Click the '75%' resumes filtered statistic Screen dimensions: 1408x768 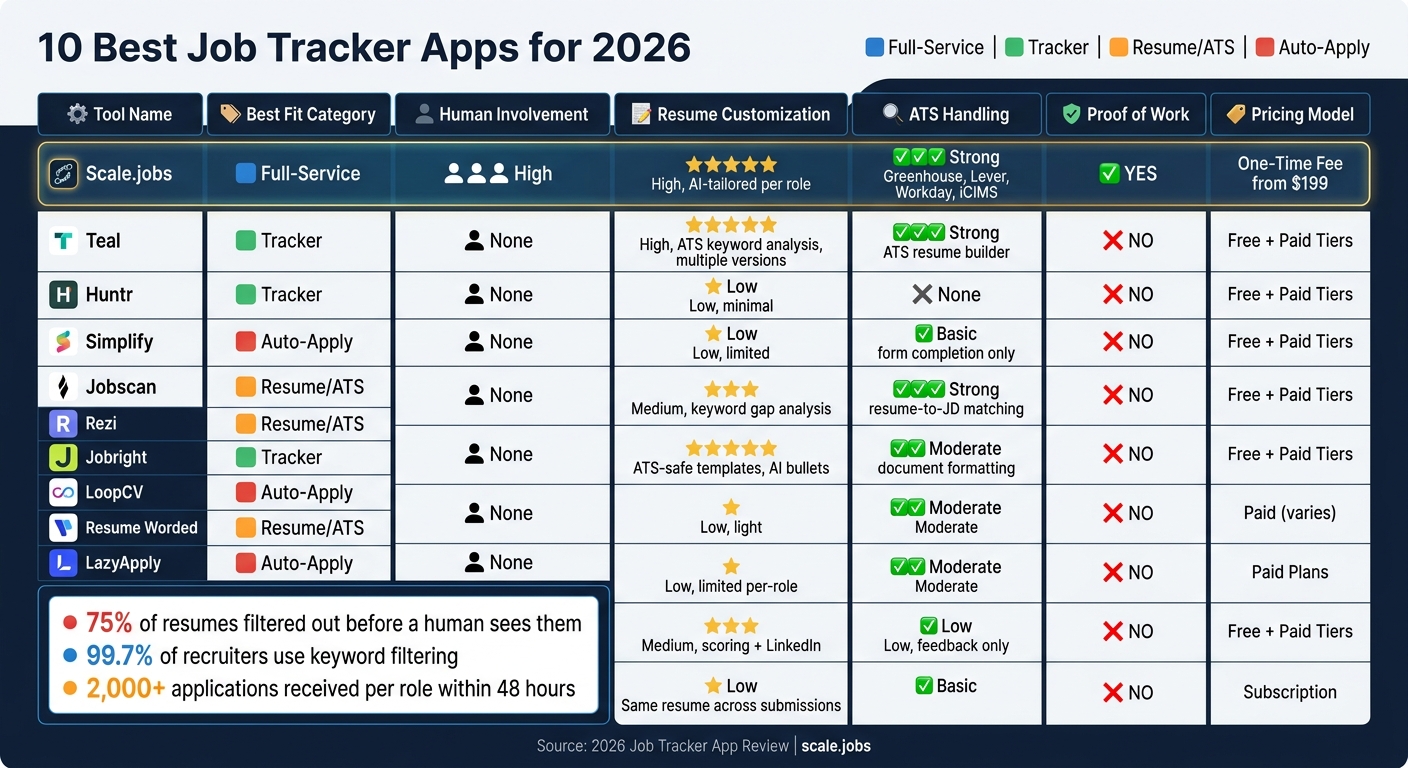tap(109, 623)
